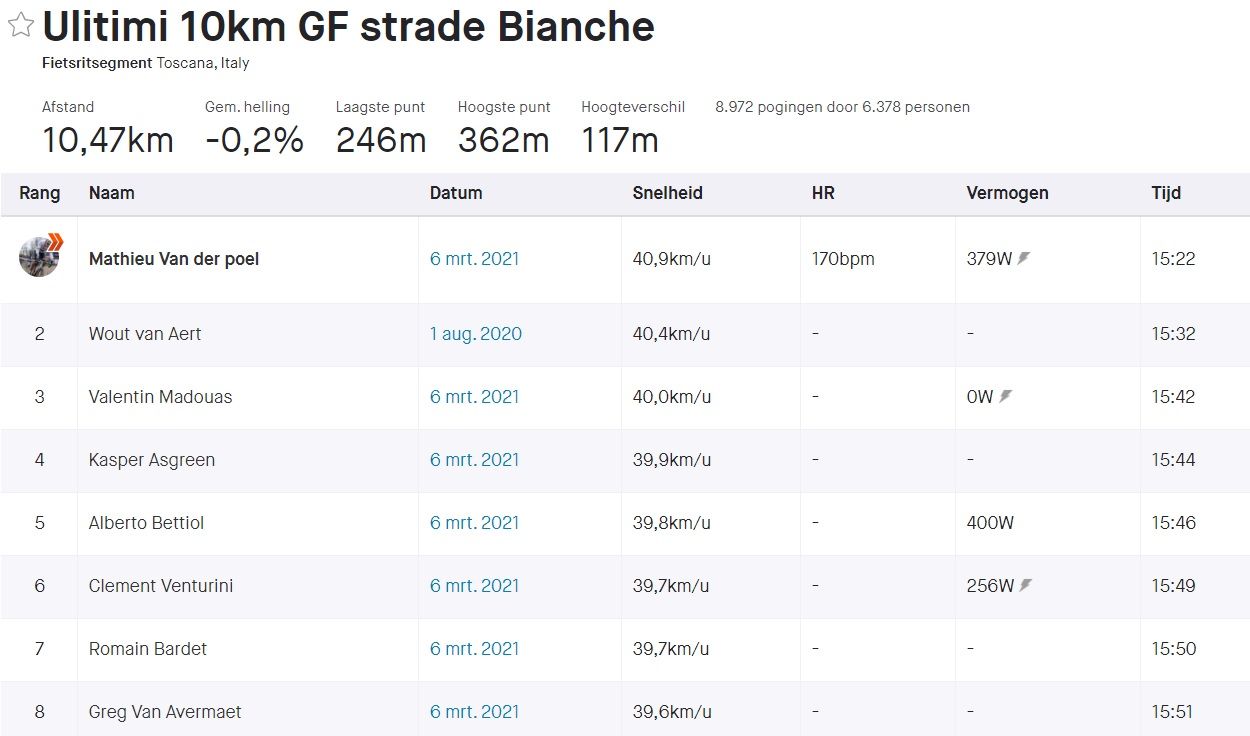The width and height of the screenshot is (1250, 736).
Task: Open Mathieu Van der Poel's profile photo
Action: click(x=38, y=257)
